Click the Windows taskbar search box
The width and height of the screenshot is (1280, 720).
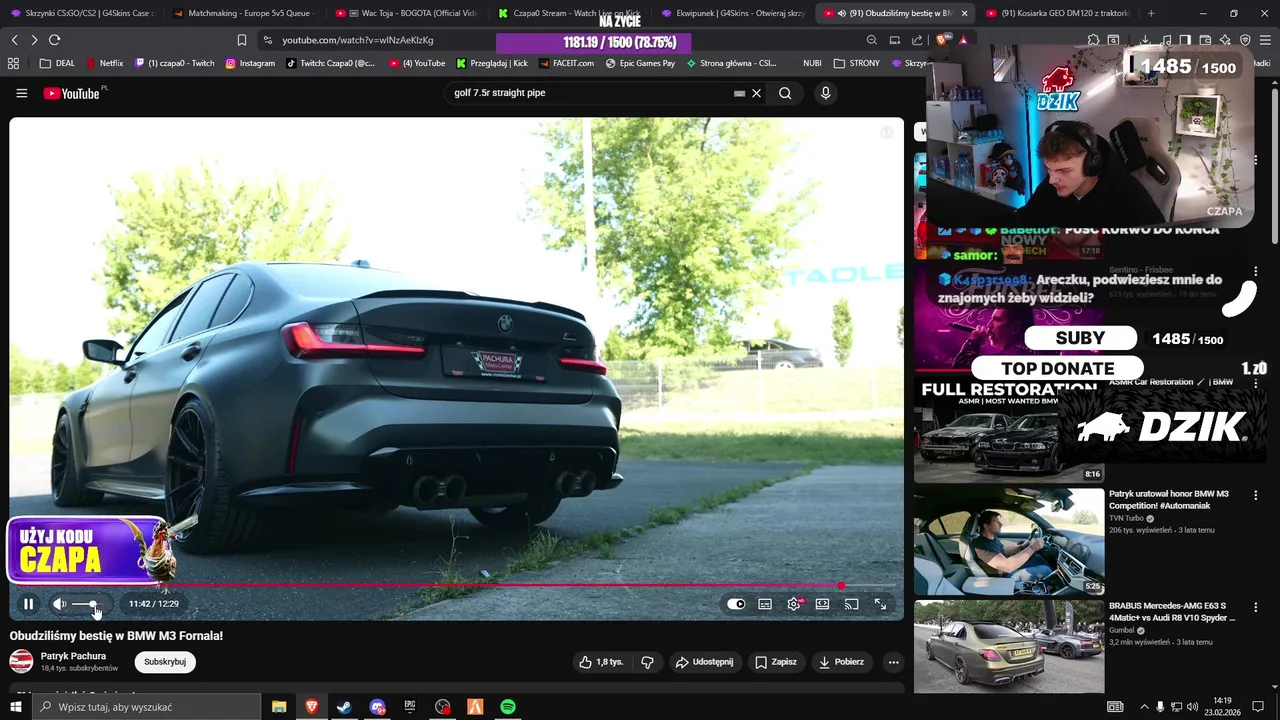(x=146, y=707)
